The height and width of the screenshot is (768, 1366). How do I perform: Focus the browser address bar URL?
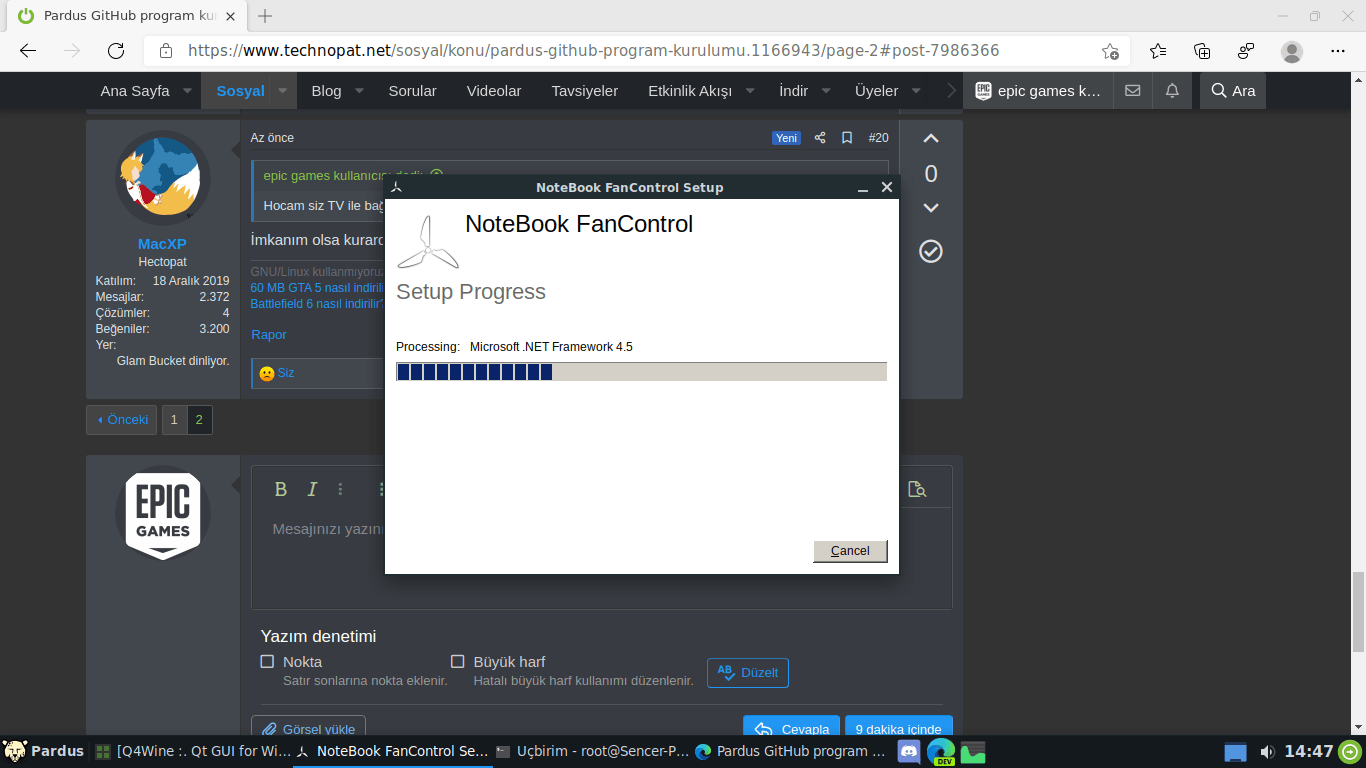click(593, 51)
